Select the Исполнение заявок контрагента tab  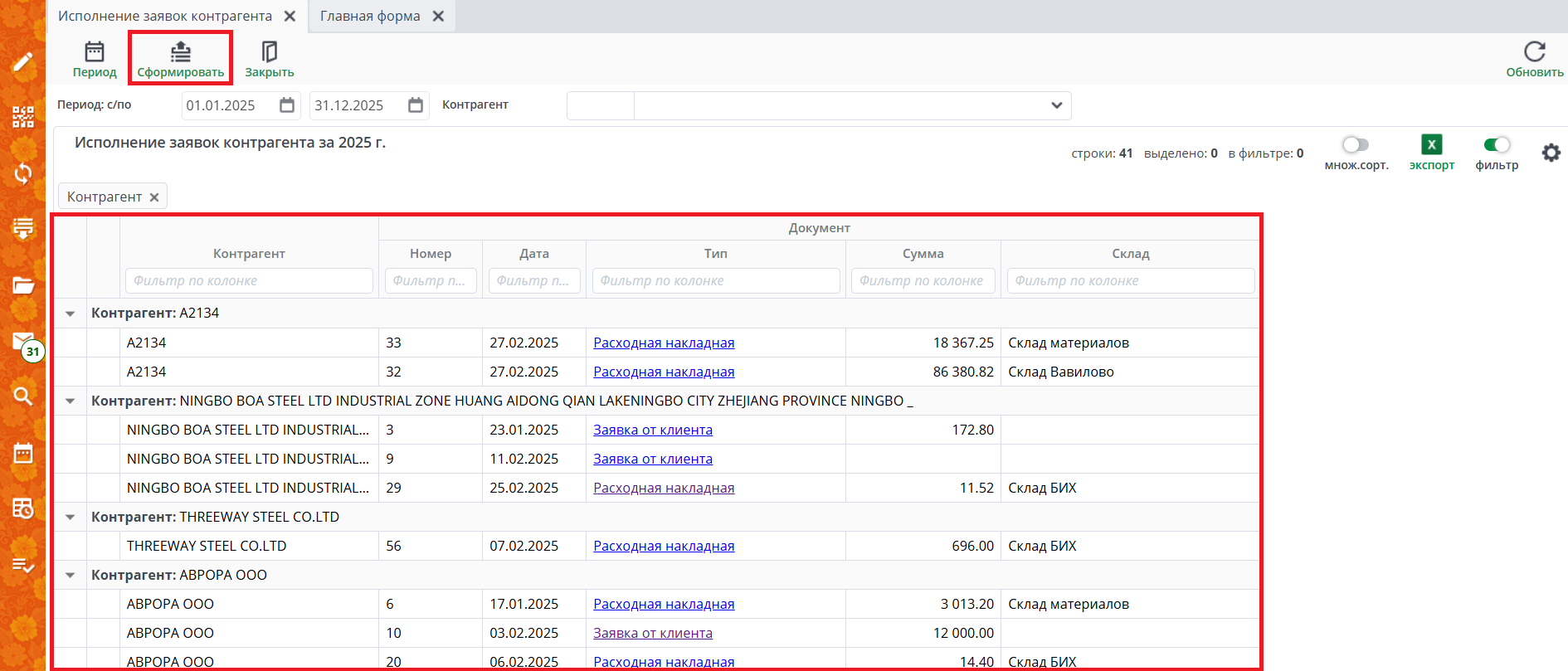click(165, 16)
